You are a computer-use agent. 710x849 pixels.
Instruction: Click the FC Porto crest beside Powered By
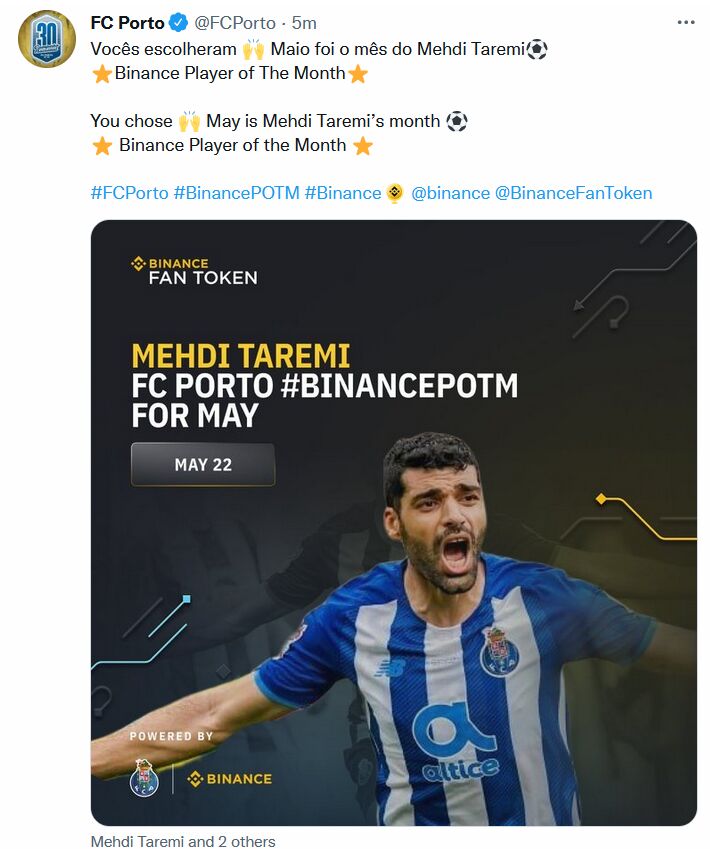click(x=144, y=778)
